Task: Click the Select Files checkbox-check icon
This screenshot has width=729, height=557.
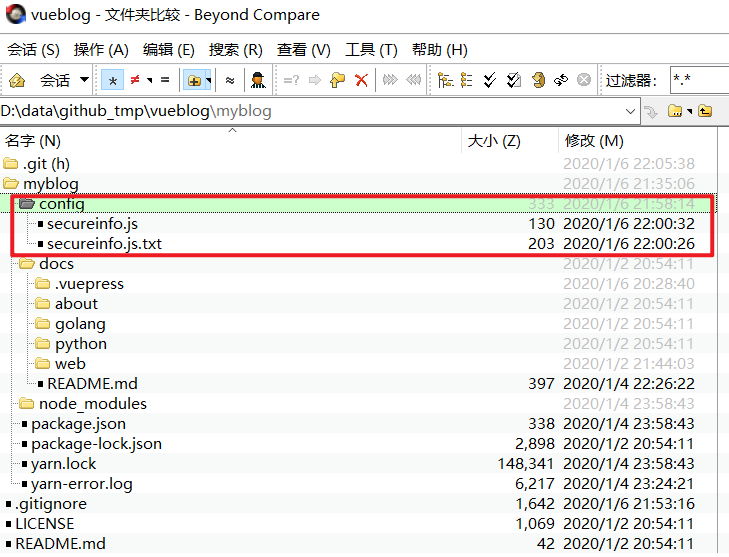Action: click(x=513, y=80)
